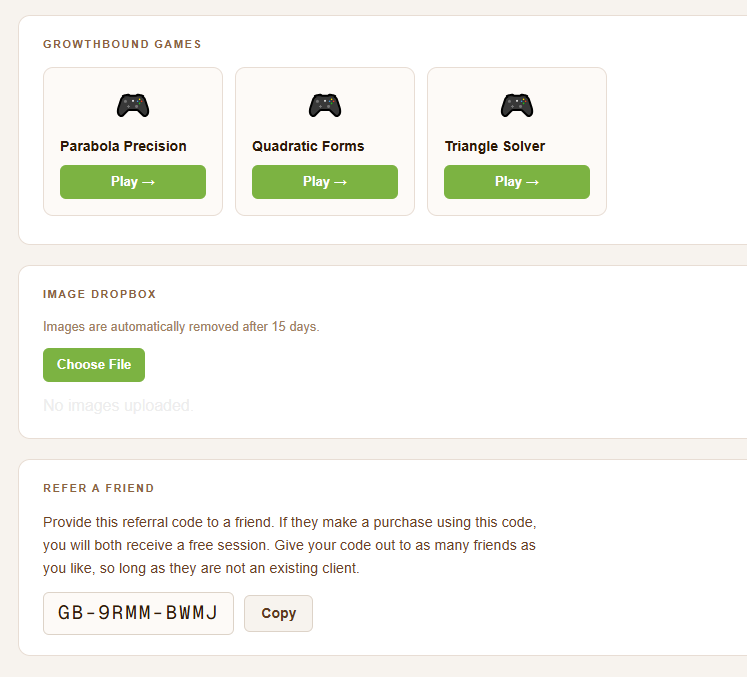This screenshot has height=677, width=747.
Task: Click the Quadratic Forms gamepad icon
Action: [325, 105]
